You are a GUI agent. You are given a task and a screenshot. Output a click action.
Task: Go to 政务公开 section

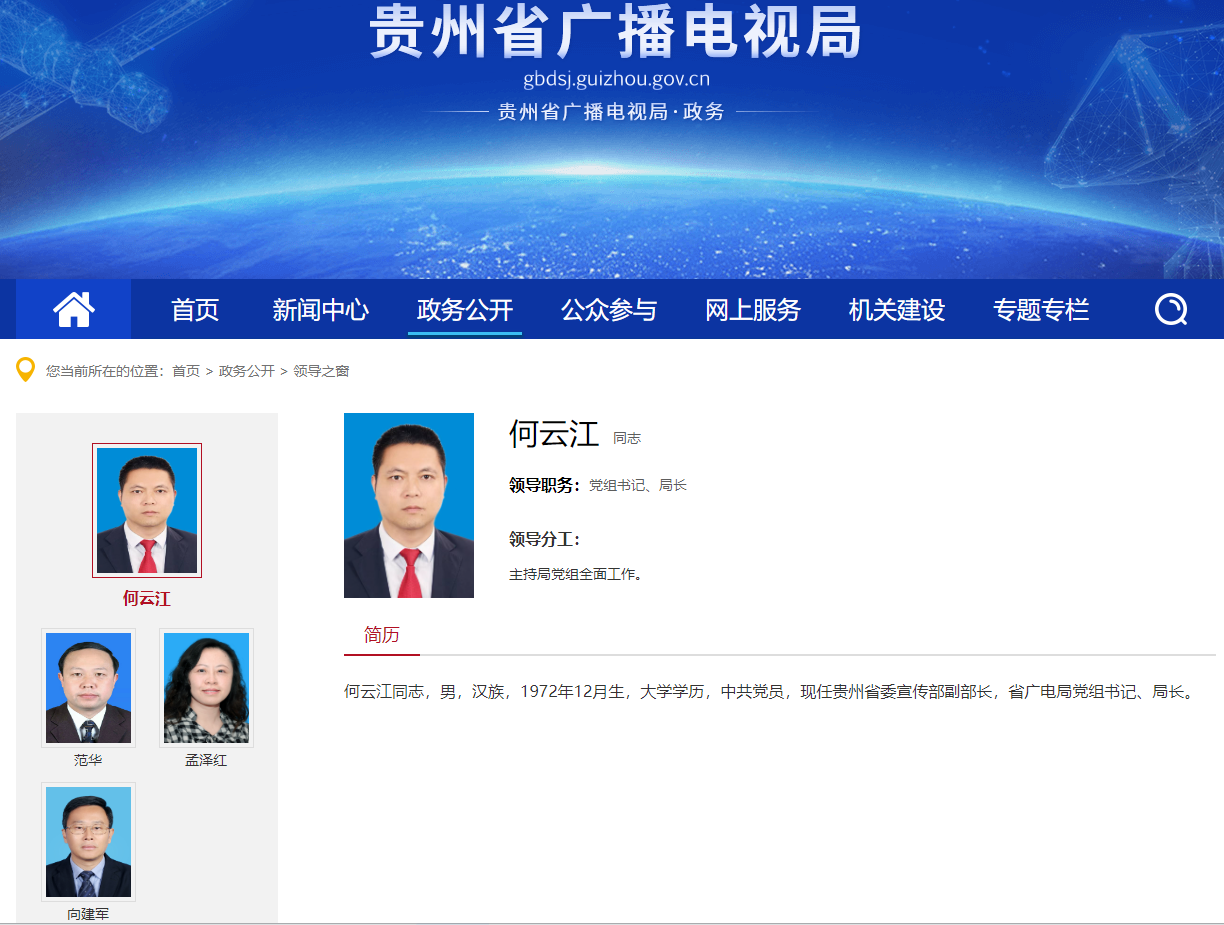[x=465, y=310]
